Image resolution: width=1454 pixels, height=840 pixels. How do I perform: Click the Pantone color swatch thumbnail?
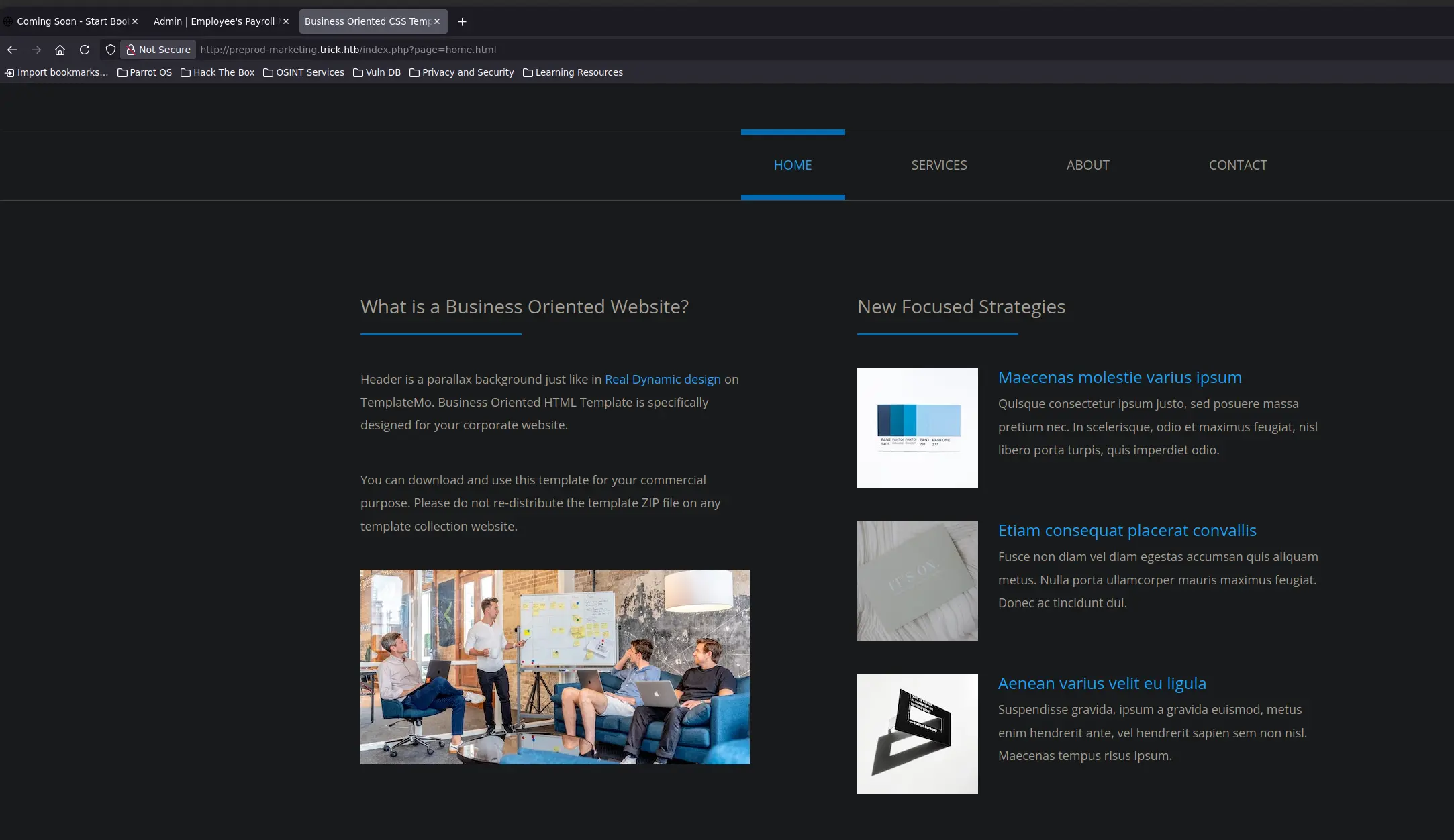(917, 428)
